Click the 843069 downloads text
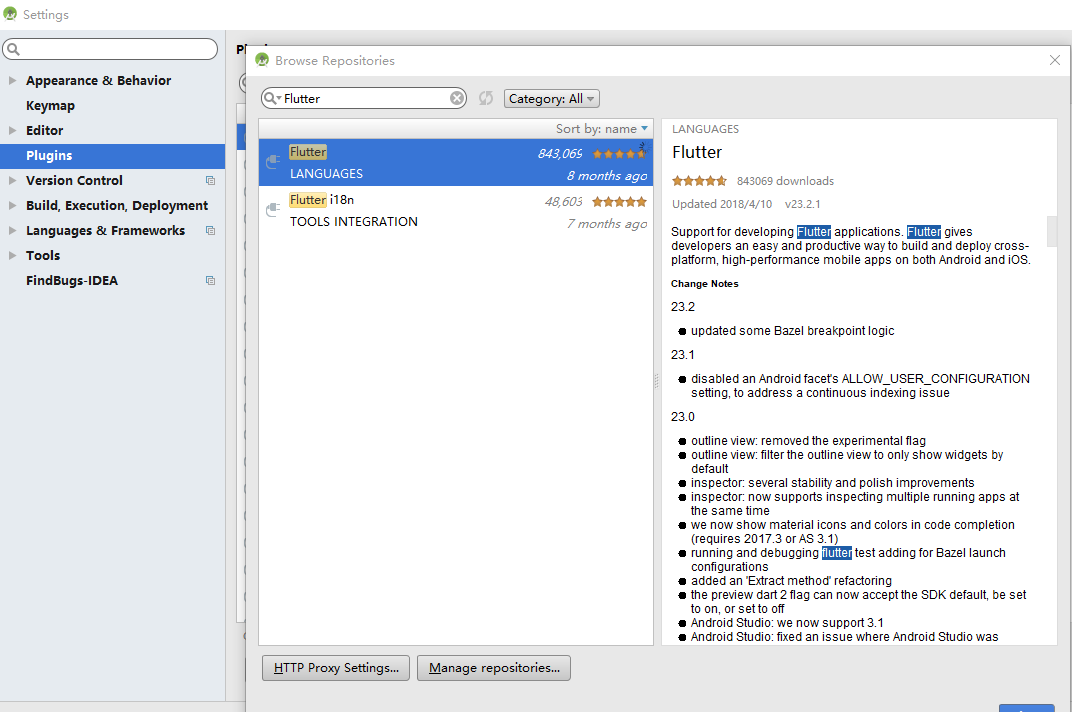The height and width of the screenshot is (712, 1072). tap(786, 181)
